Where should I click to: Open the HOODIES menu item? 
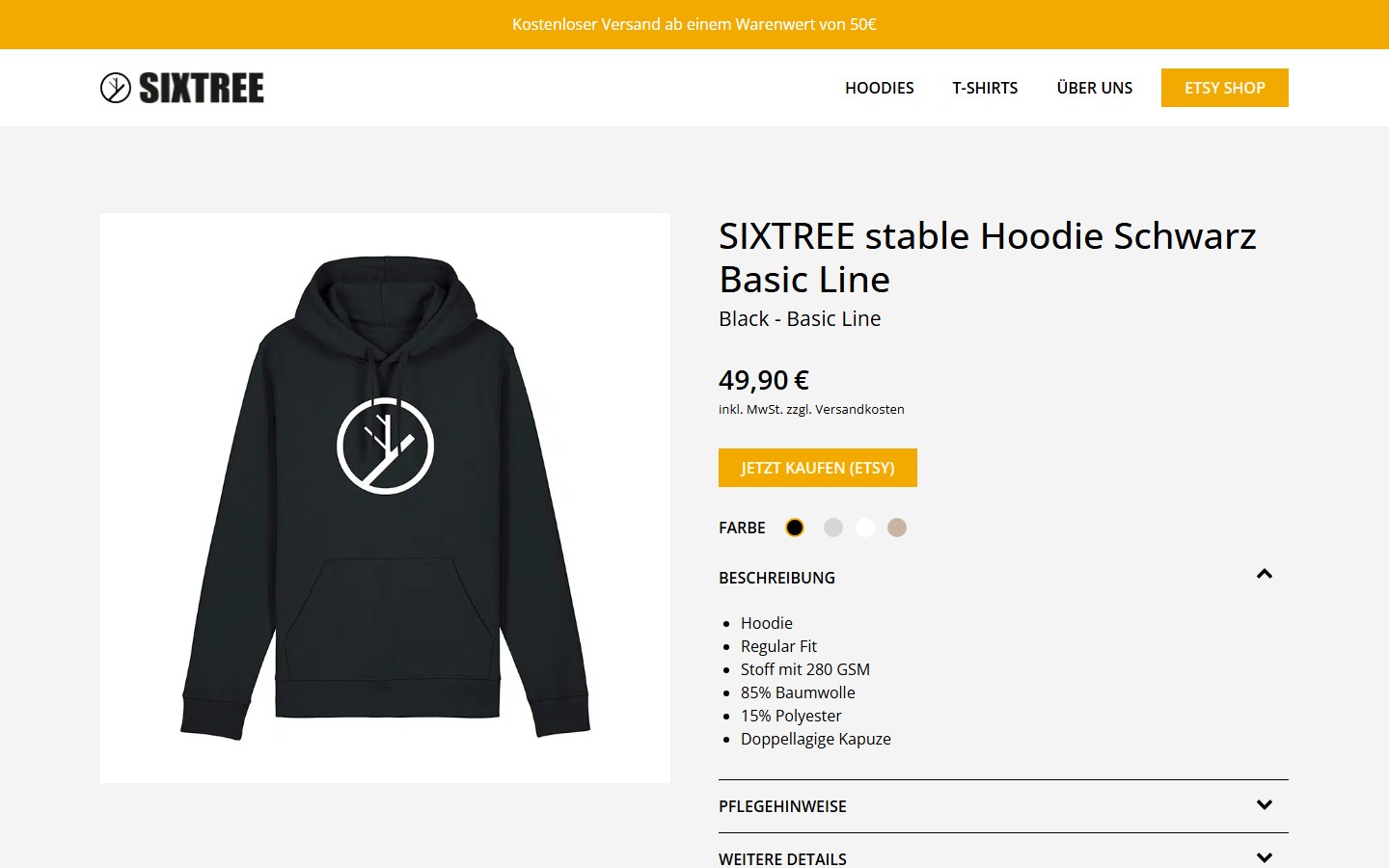pyautogui.click(x=879, y=88)
